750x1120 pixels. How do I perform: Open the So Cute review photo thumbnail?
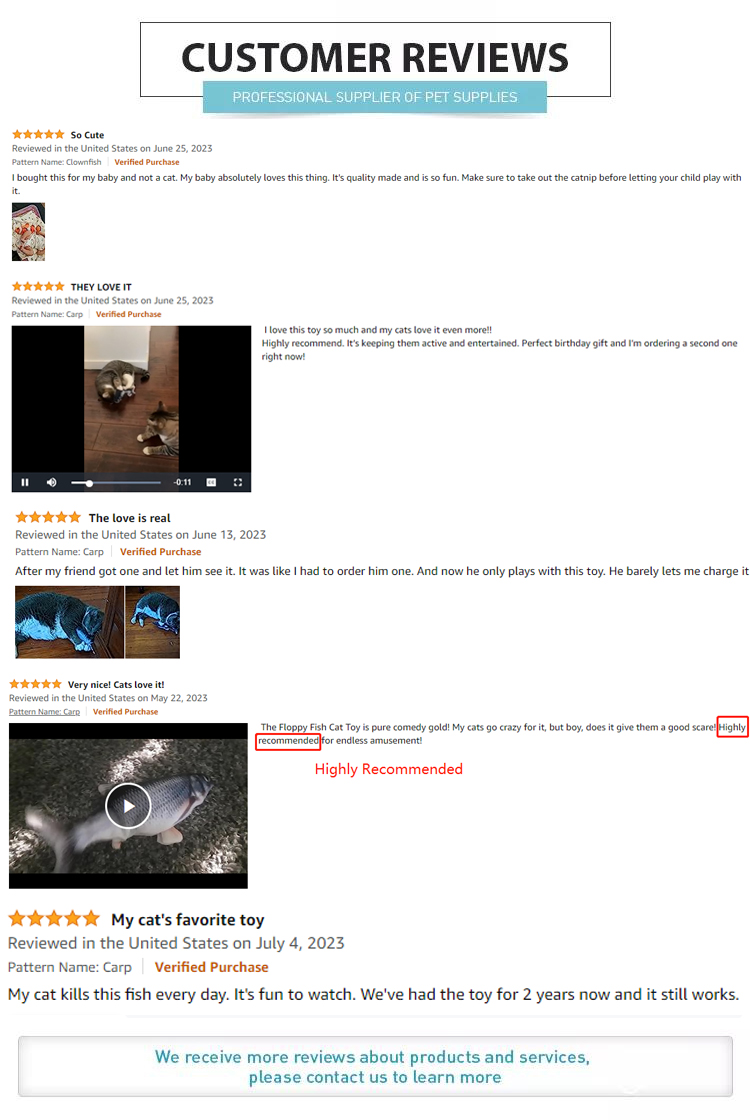pos(29,231)
